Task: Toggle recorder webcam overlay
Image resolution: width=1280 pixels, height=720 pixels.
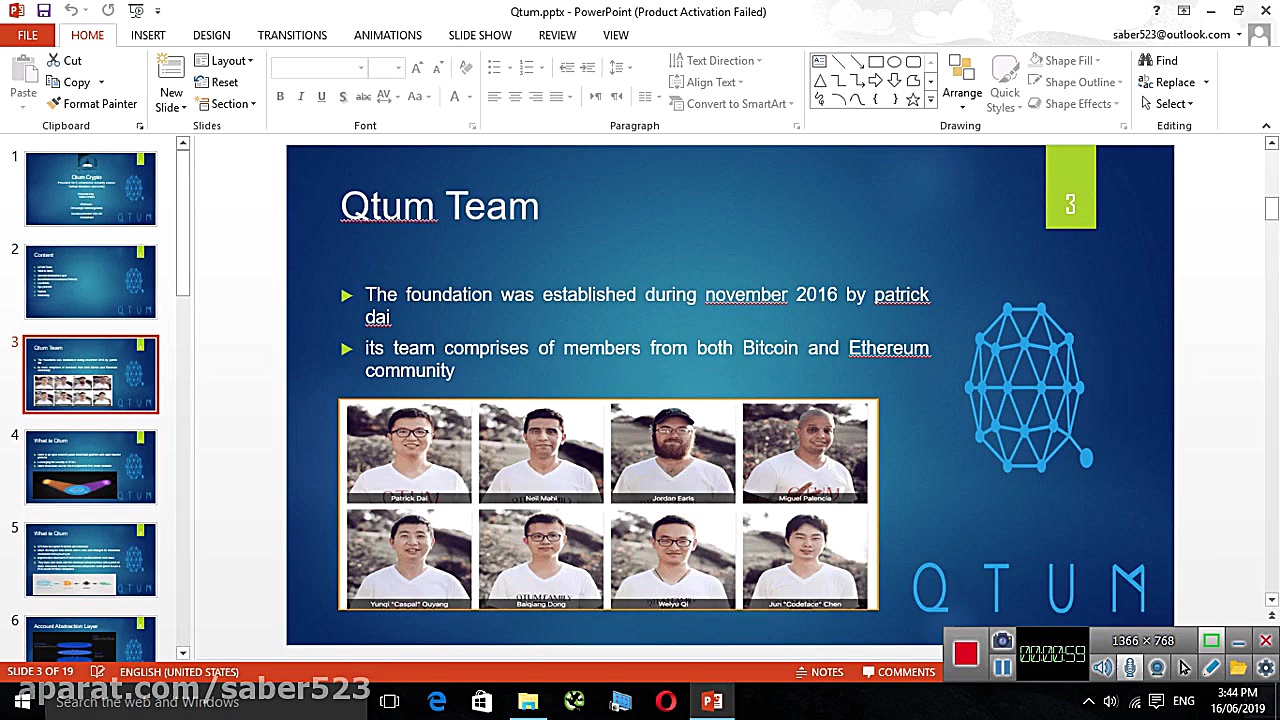Action: click(x=1157, y=668)
